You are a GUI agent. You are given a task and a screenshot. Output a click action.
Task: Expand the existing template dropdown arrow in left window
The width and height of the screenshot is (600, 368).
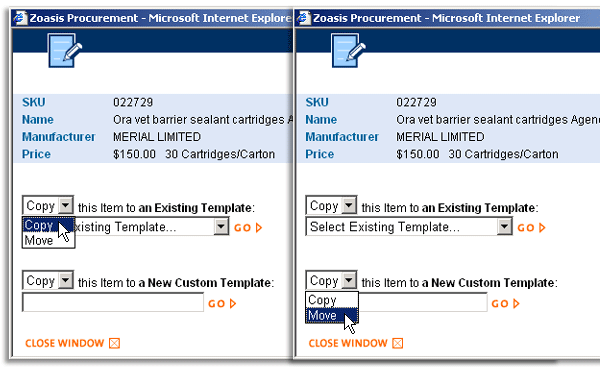[x=221, y=227]
